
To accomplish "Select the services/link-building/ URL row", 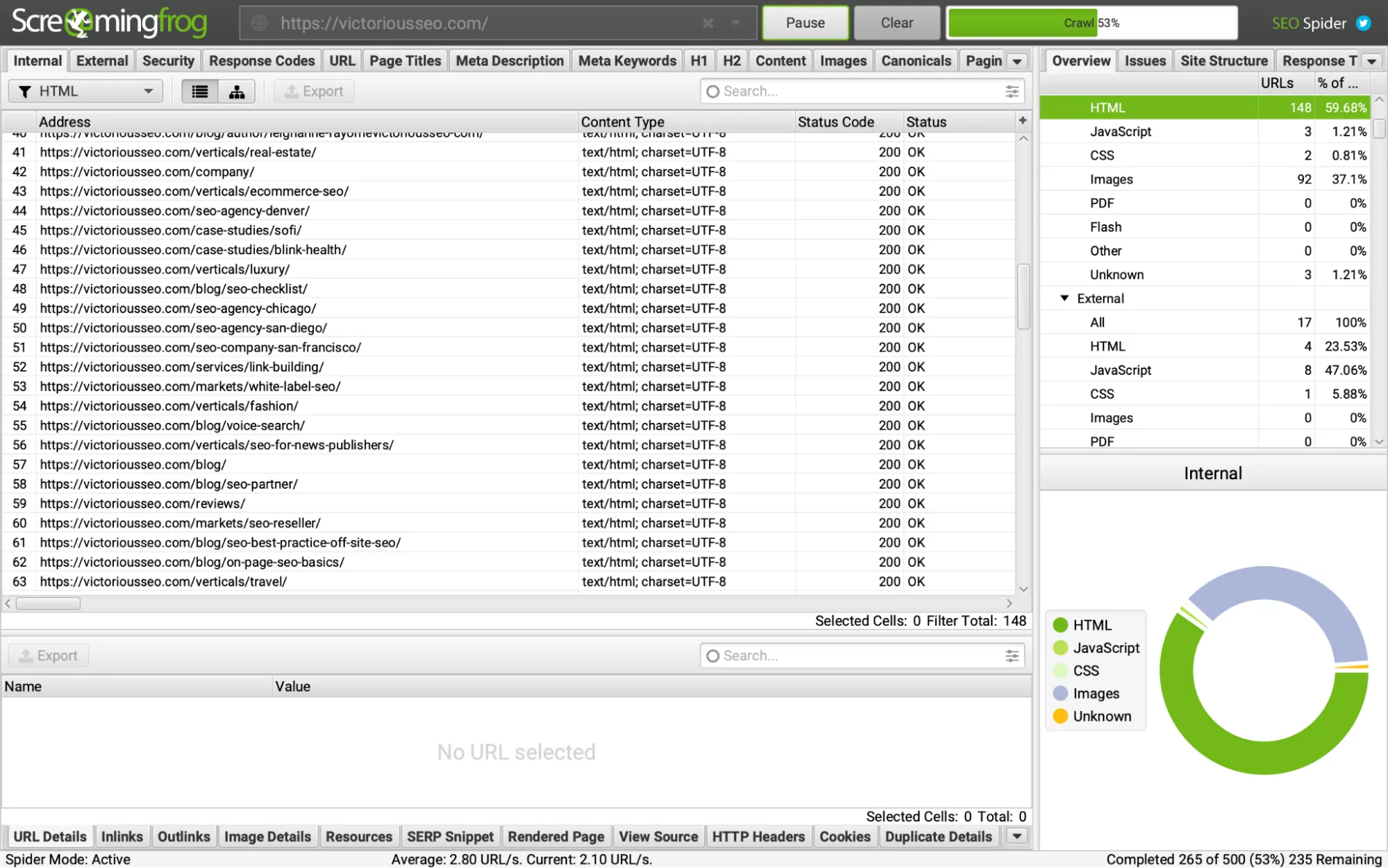I will tap(509, 367).
